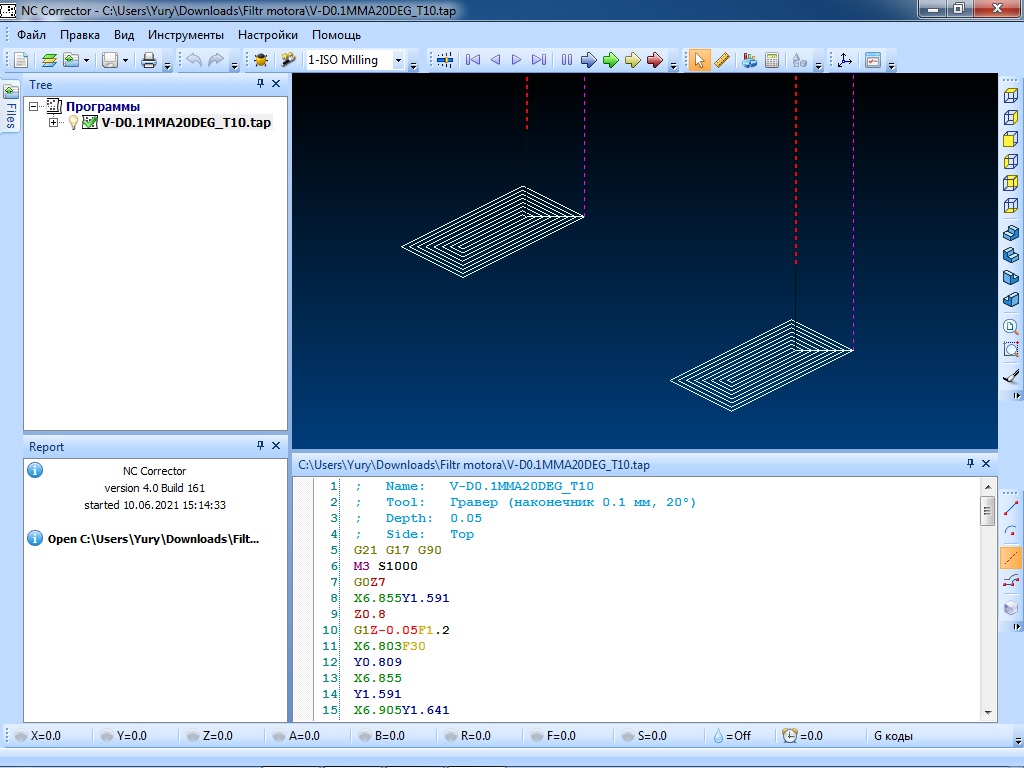The image size is (1024, 768).
Task: Click the code editor vertical scrollbar down arrow
Action: pyautogui.click(x=989, y=712)
